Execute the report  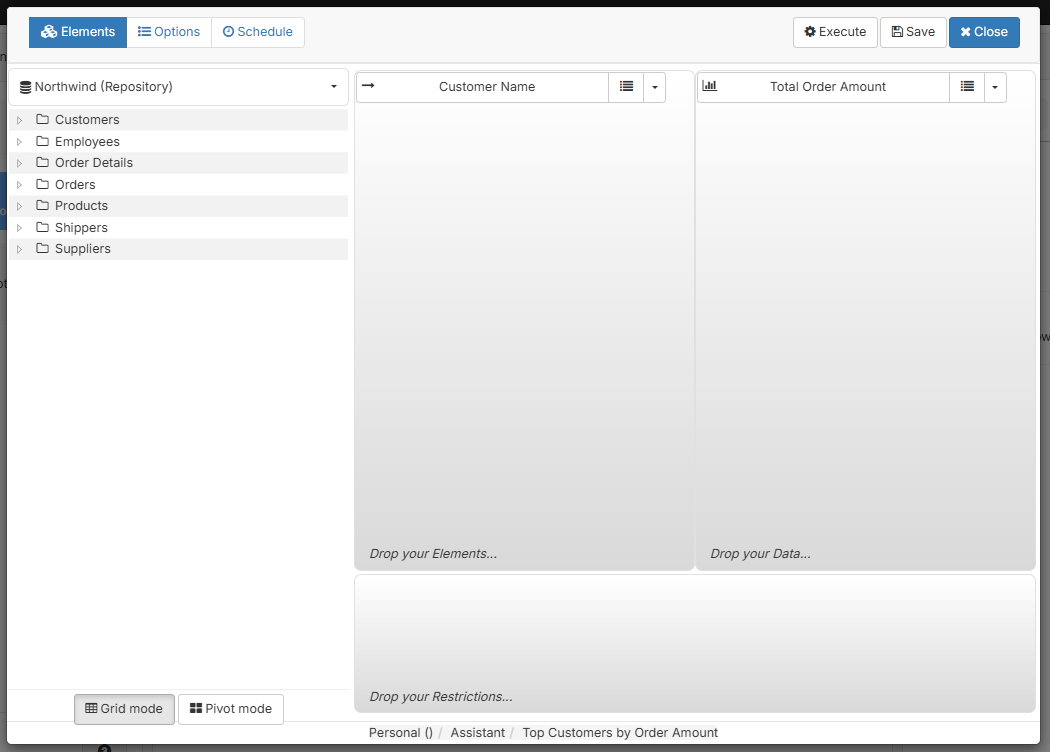click(x=835, y=32)
